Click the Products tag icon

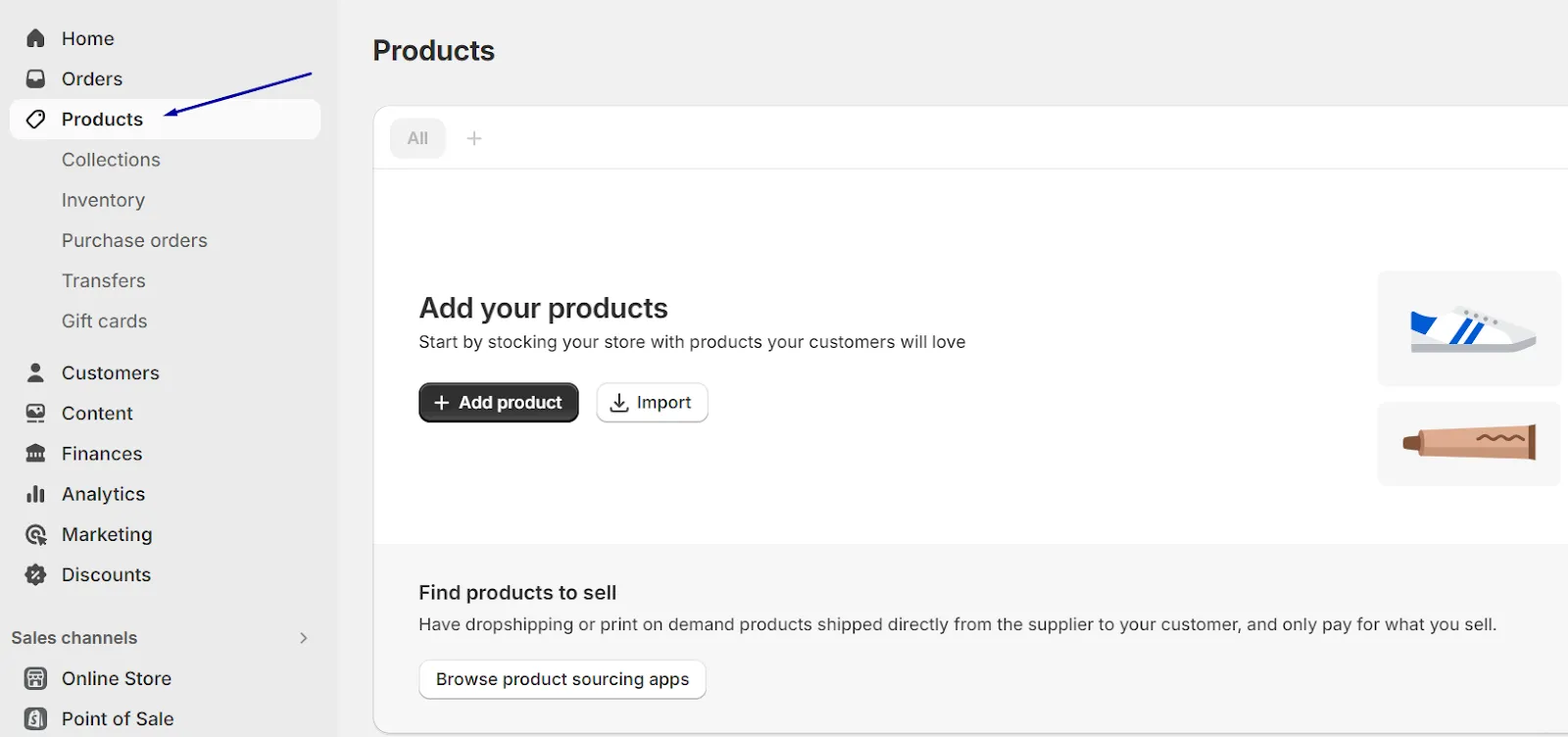tap(35, 120)
